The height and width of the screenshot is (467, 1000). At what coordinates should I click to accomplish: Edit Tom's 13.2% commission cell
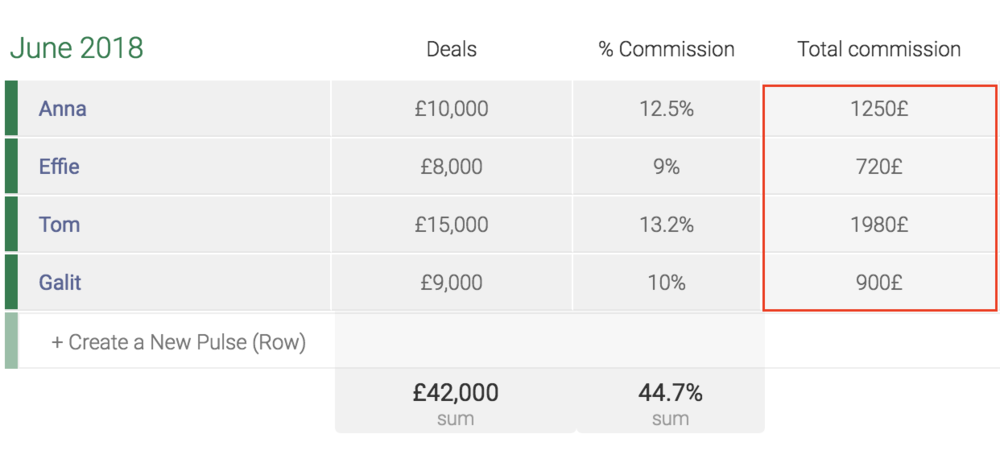tap(667, 225)
